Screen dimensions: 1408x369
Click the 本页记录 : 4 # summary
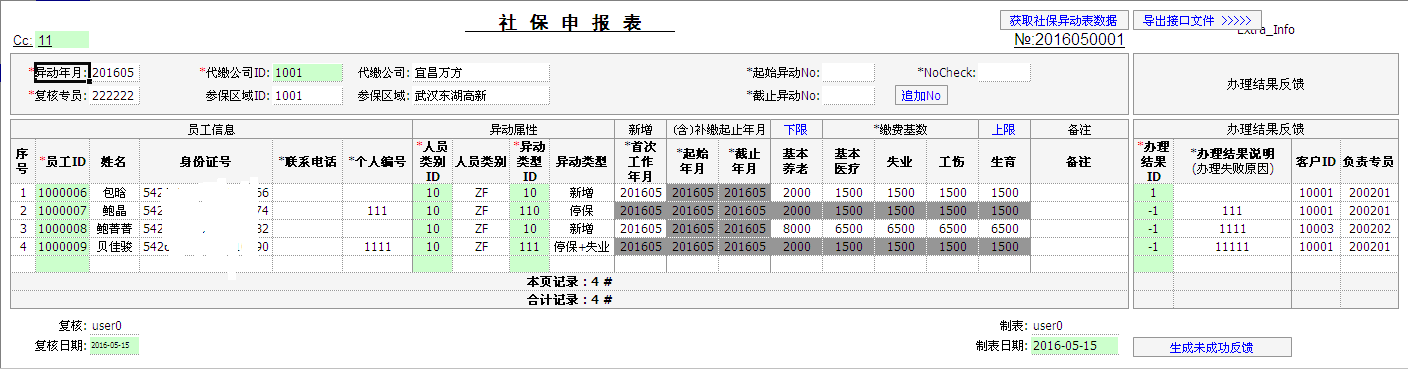(x=570, y=282)
